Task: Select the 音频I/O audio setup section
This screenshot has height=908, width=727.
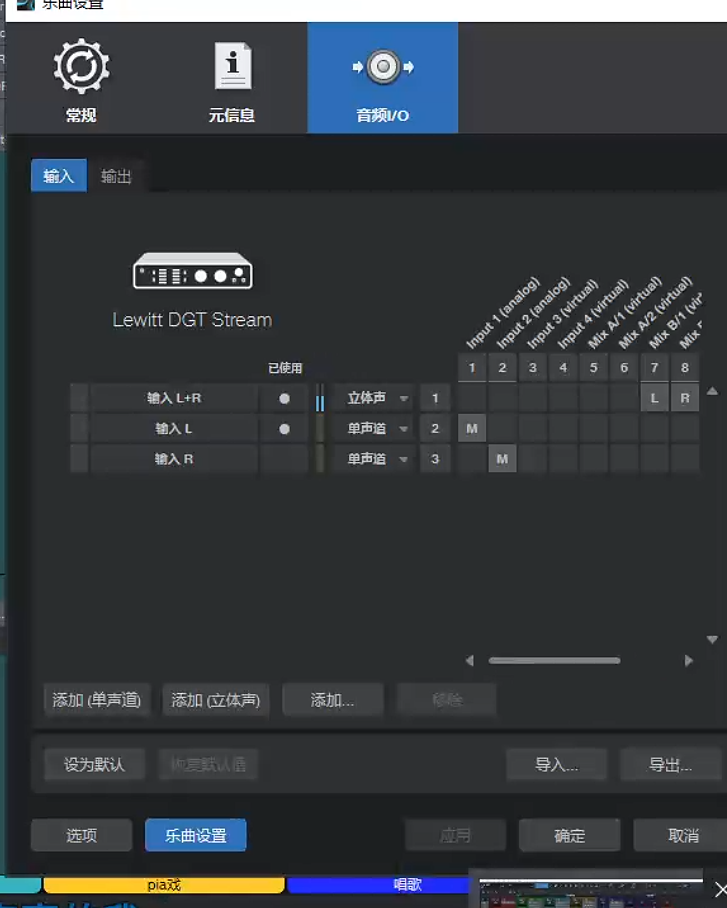Action: pyautogui.click(x=382, y=78)
